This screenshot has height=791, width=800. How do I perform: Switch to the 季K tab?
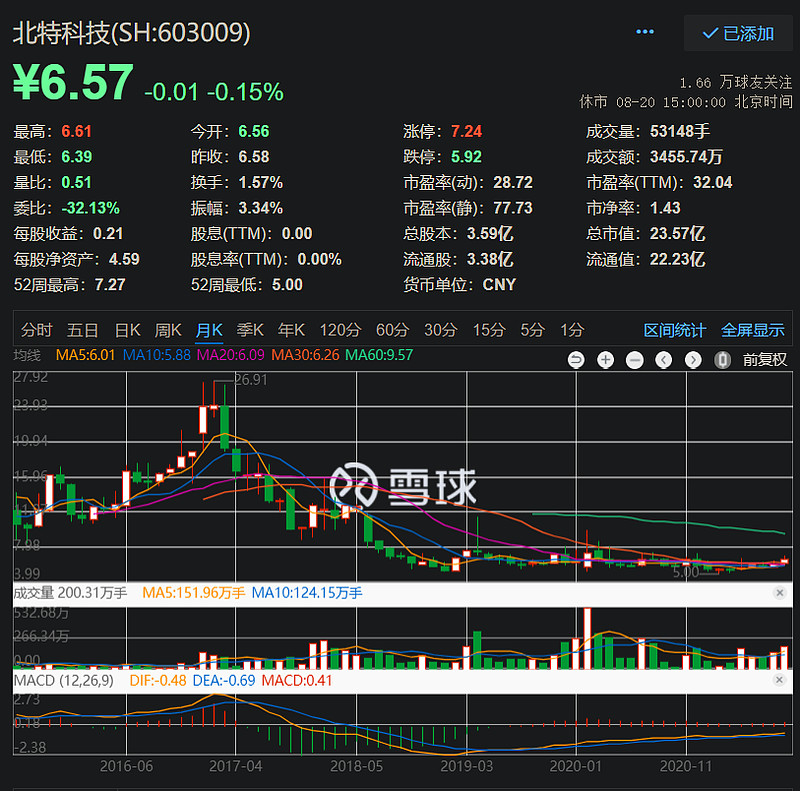(x=250, y=330)
